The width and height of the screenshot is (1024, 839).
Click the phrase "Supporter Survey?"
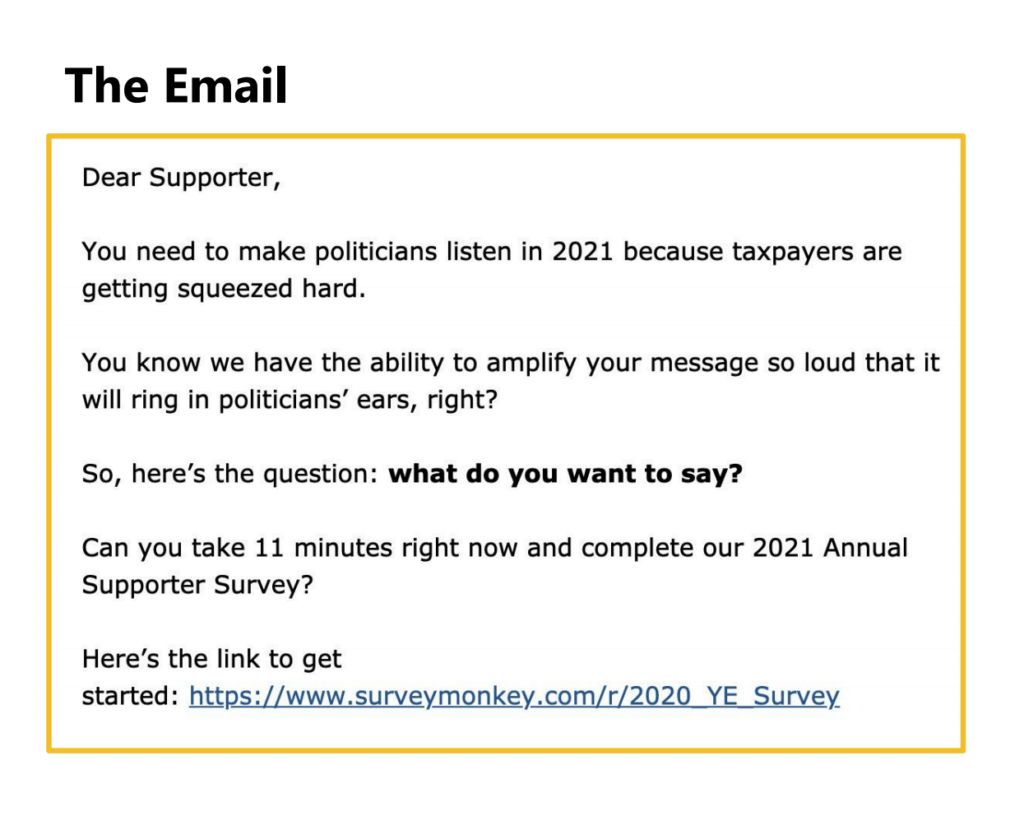click(197, 585)
